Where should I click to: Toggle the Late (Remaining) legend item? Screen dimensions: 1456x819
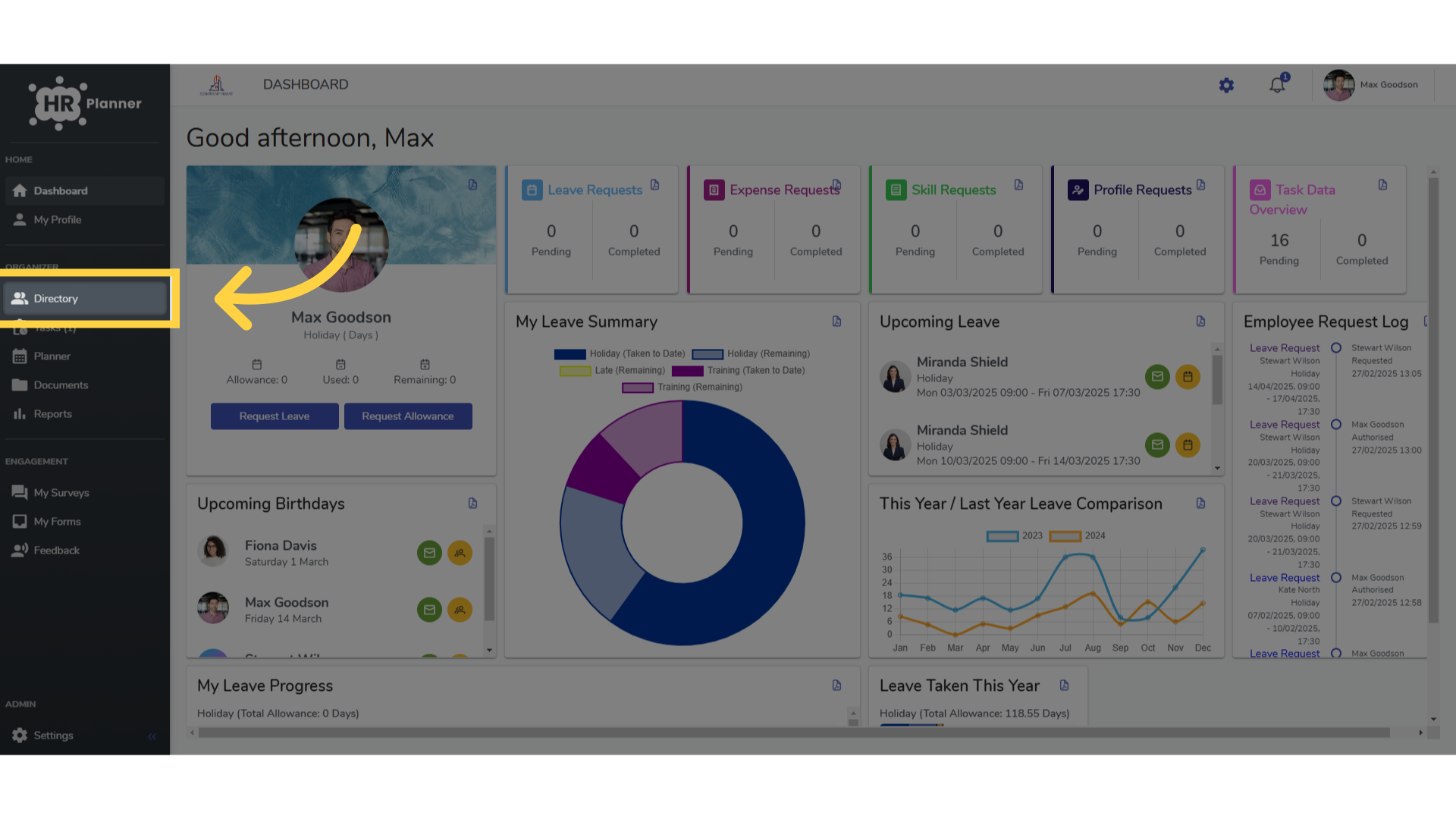[x=612, y=371]
